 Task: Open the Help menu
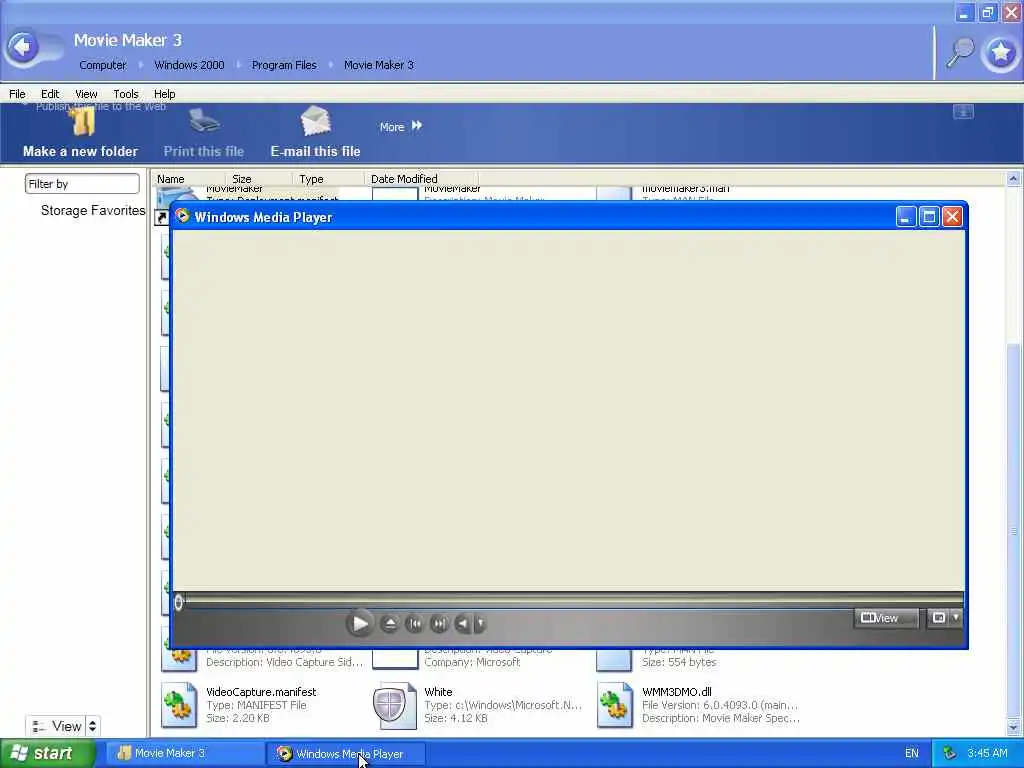[165, 94]
